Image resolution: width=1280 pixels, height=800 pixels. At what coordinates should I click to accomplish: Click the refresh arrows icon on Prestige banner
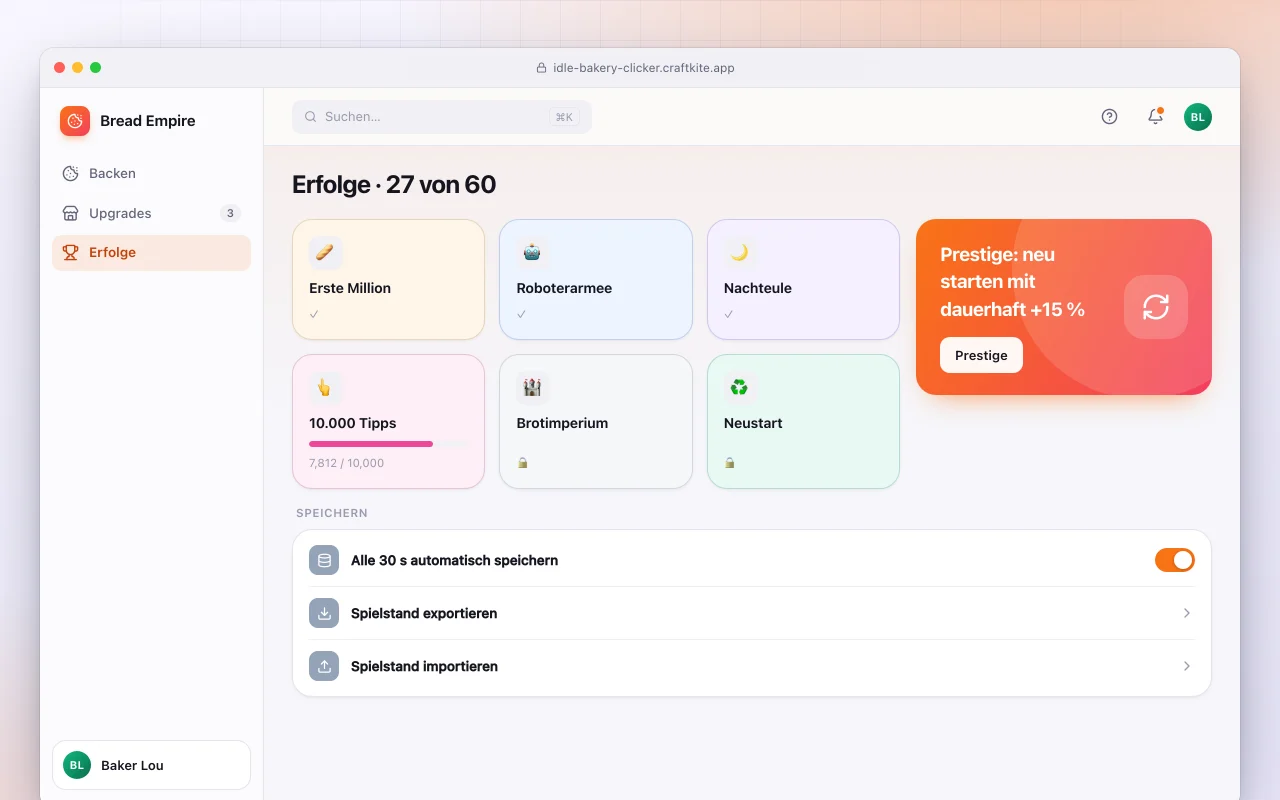pos(1156,307)
